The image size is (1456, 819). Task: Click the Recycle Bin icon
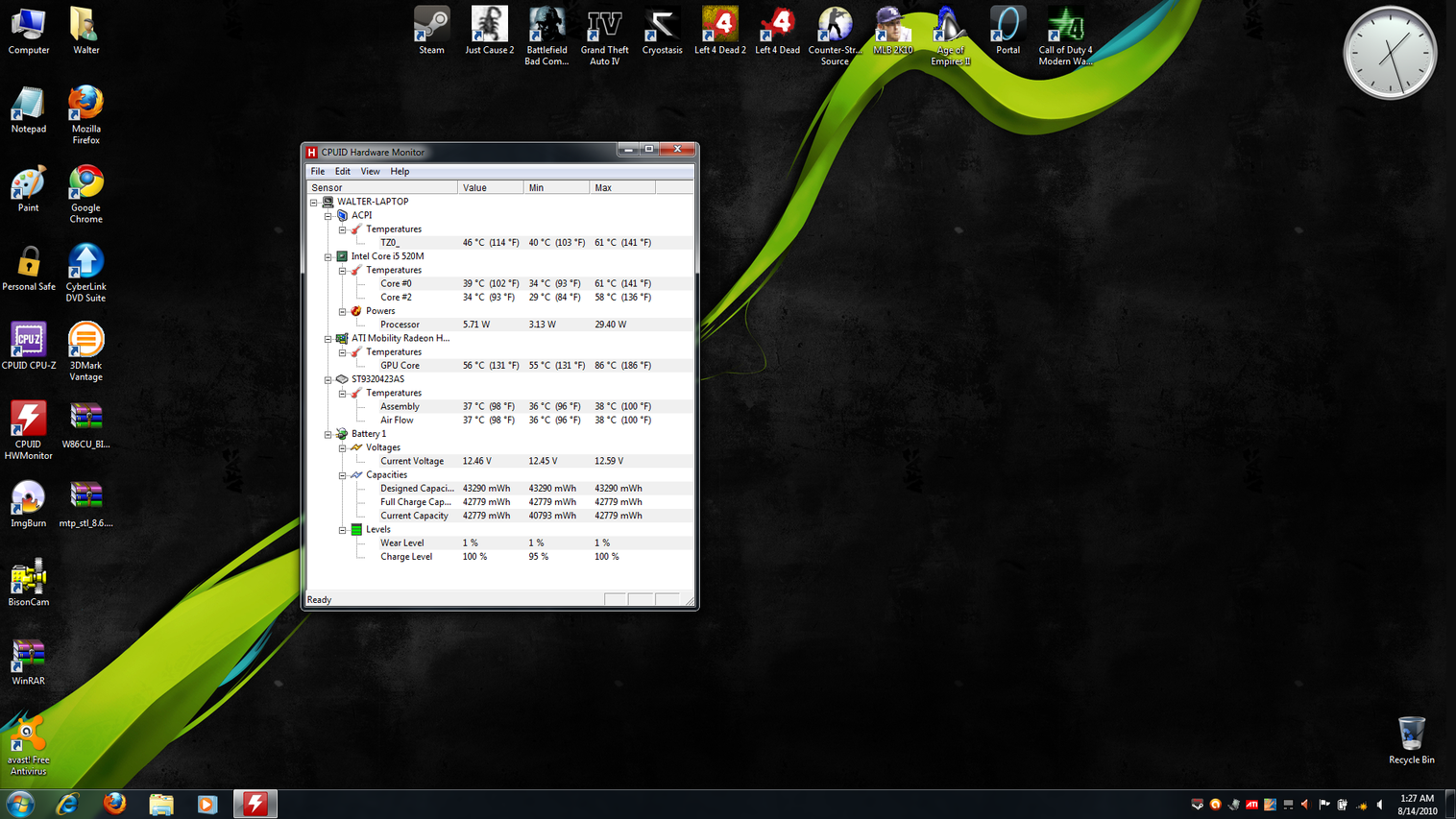click(1411, 736)
